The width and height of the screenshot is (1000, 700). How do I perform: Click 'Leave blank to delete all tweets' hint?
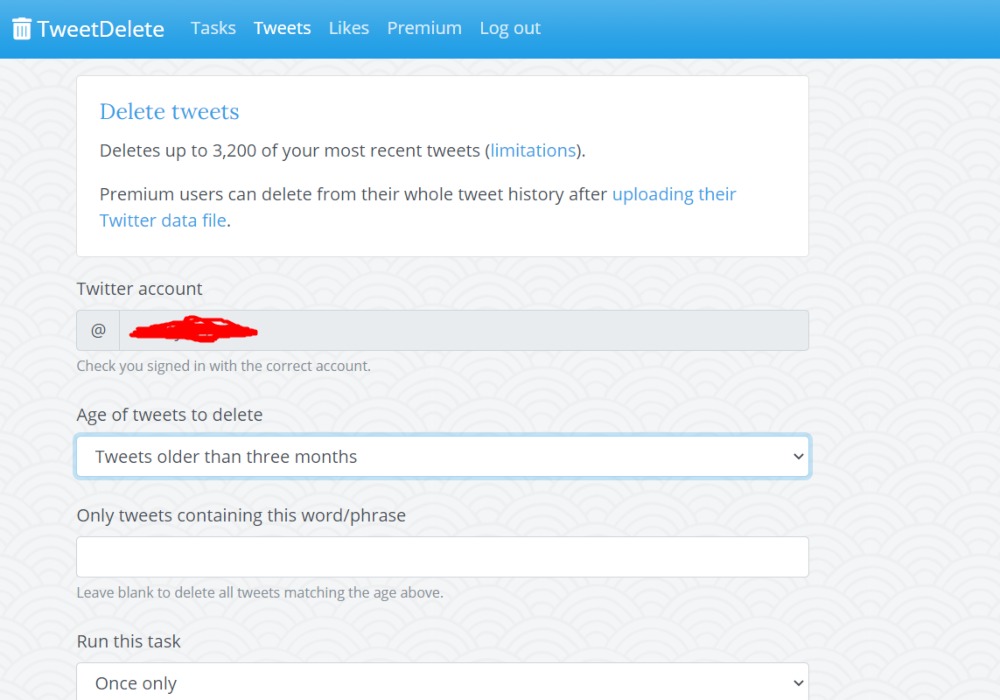tap(260, 593)
